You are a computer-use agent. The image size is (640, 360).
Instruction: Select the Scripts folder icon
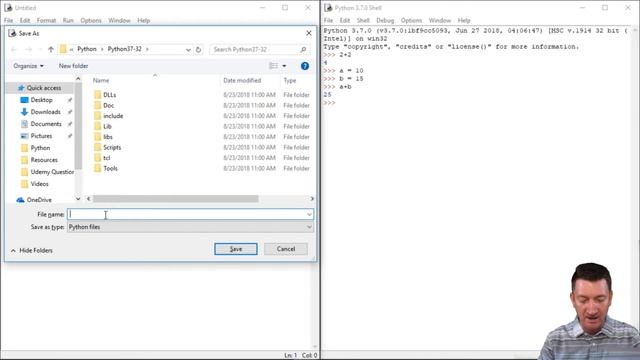98,147
